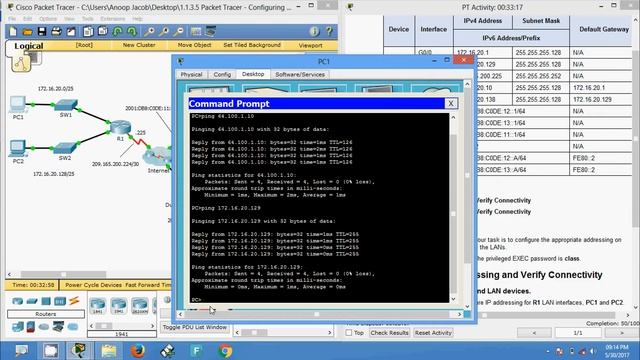
Task: Select the End Devices category icon
Action: coord(18,327)
